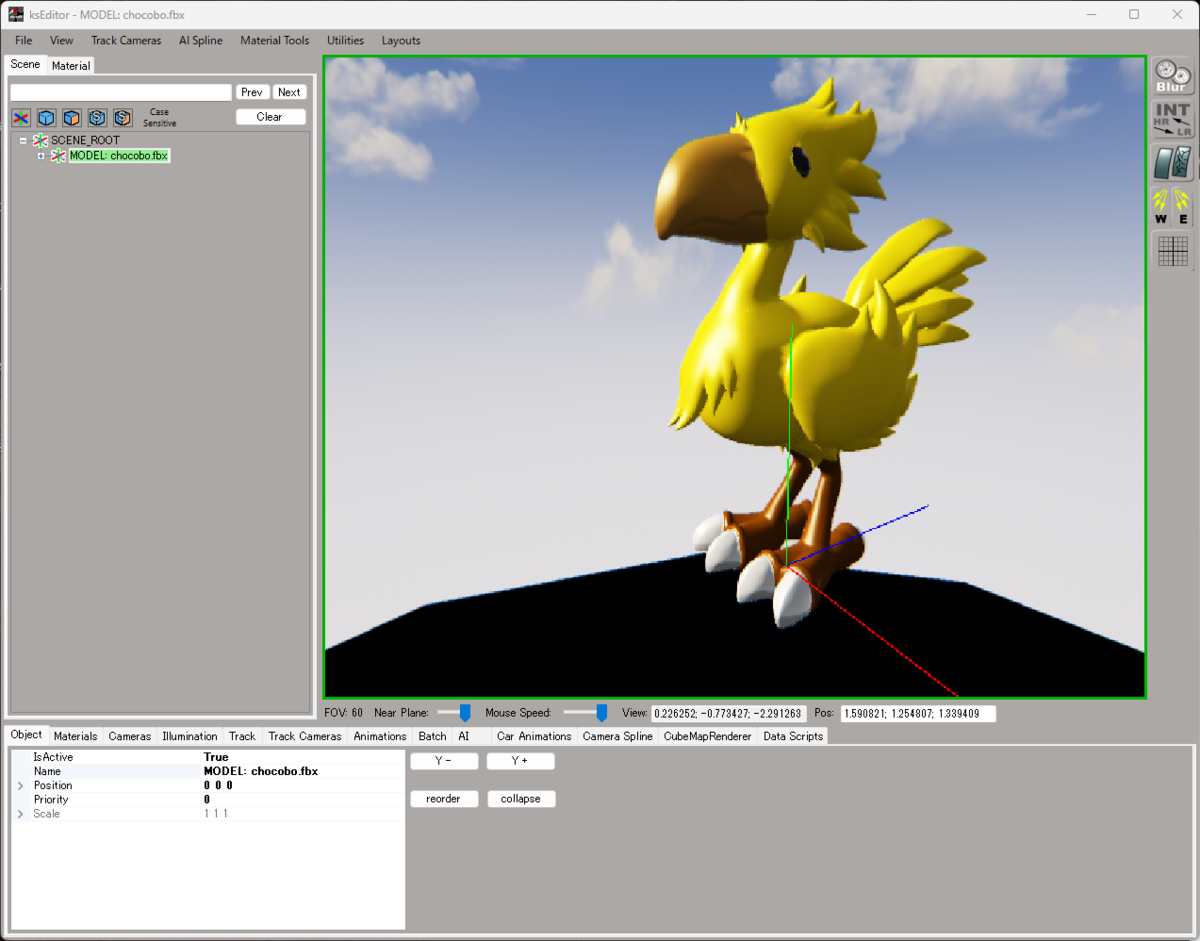Switch to the Material tab in left panel

[71, 66]
